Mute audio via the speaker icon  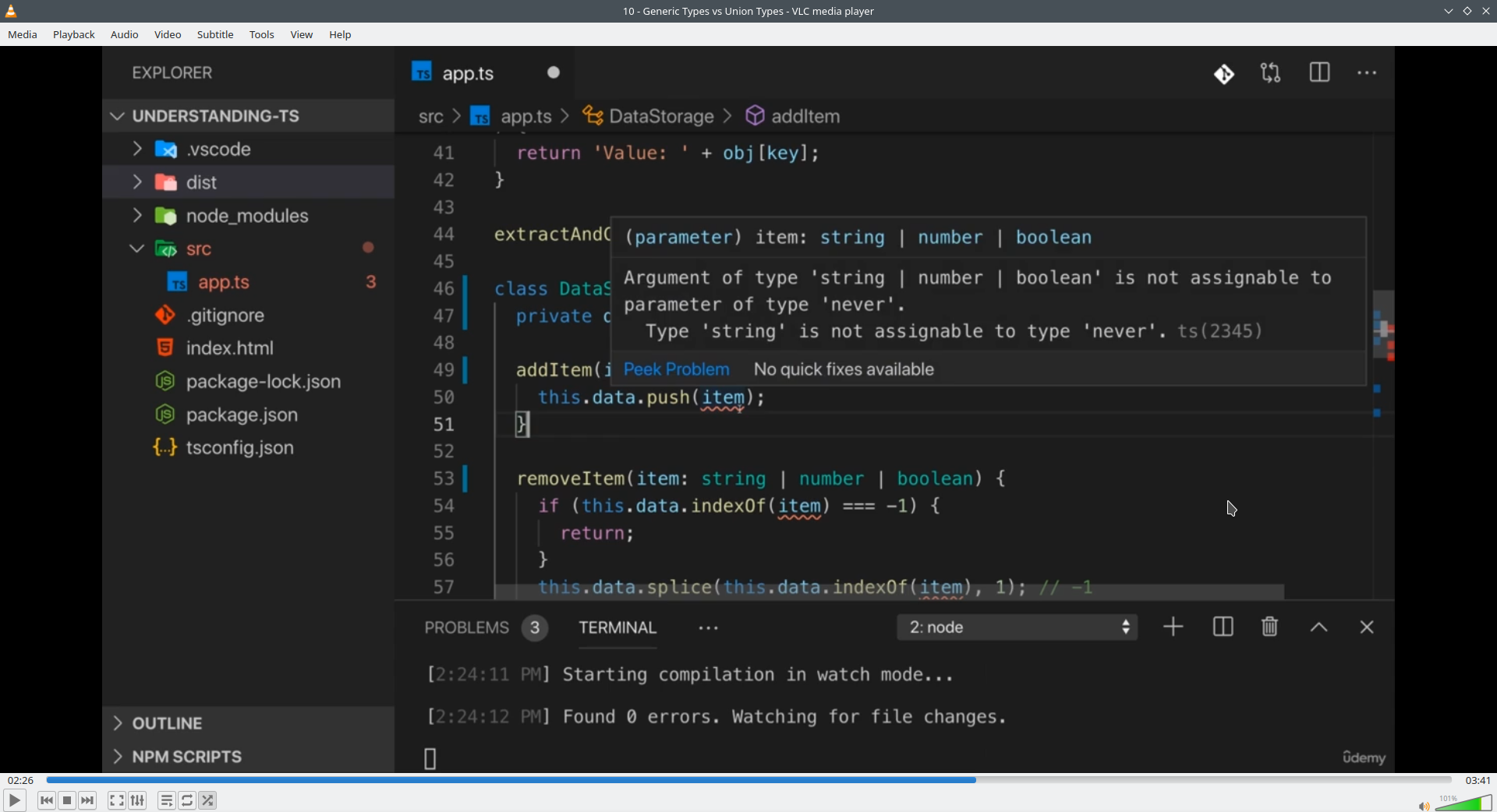tap(1423, 806)
